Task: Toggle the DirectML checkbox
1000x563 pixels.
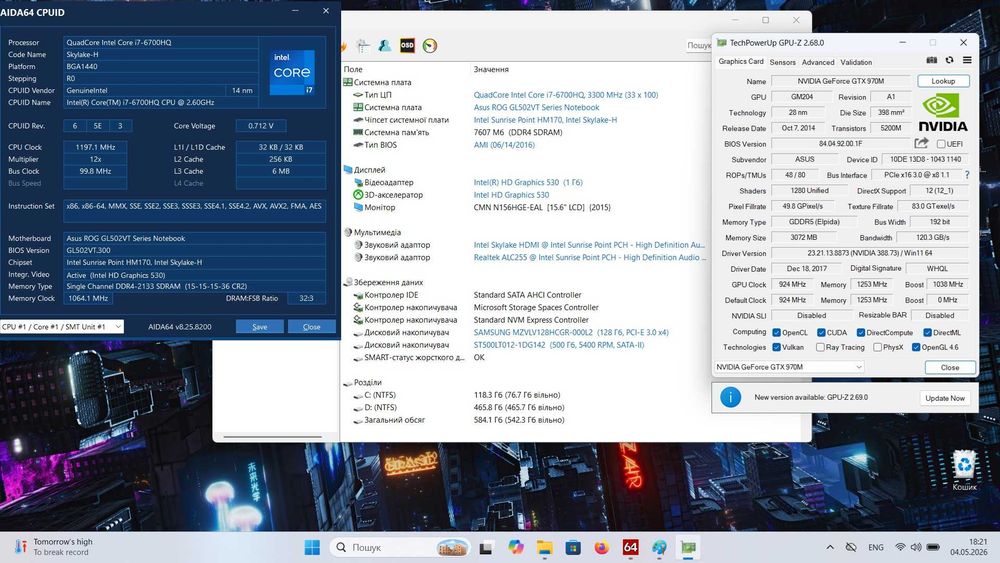Action: pos(927,332)
